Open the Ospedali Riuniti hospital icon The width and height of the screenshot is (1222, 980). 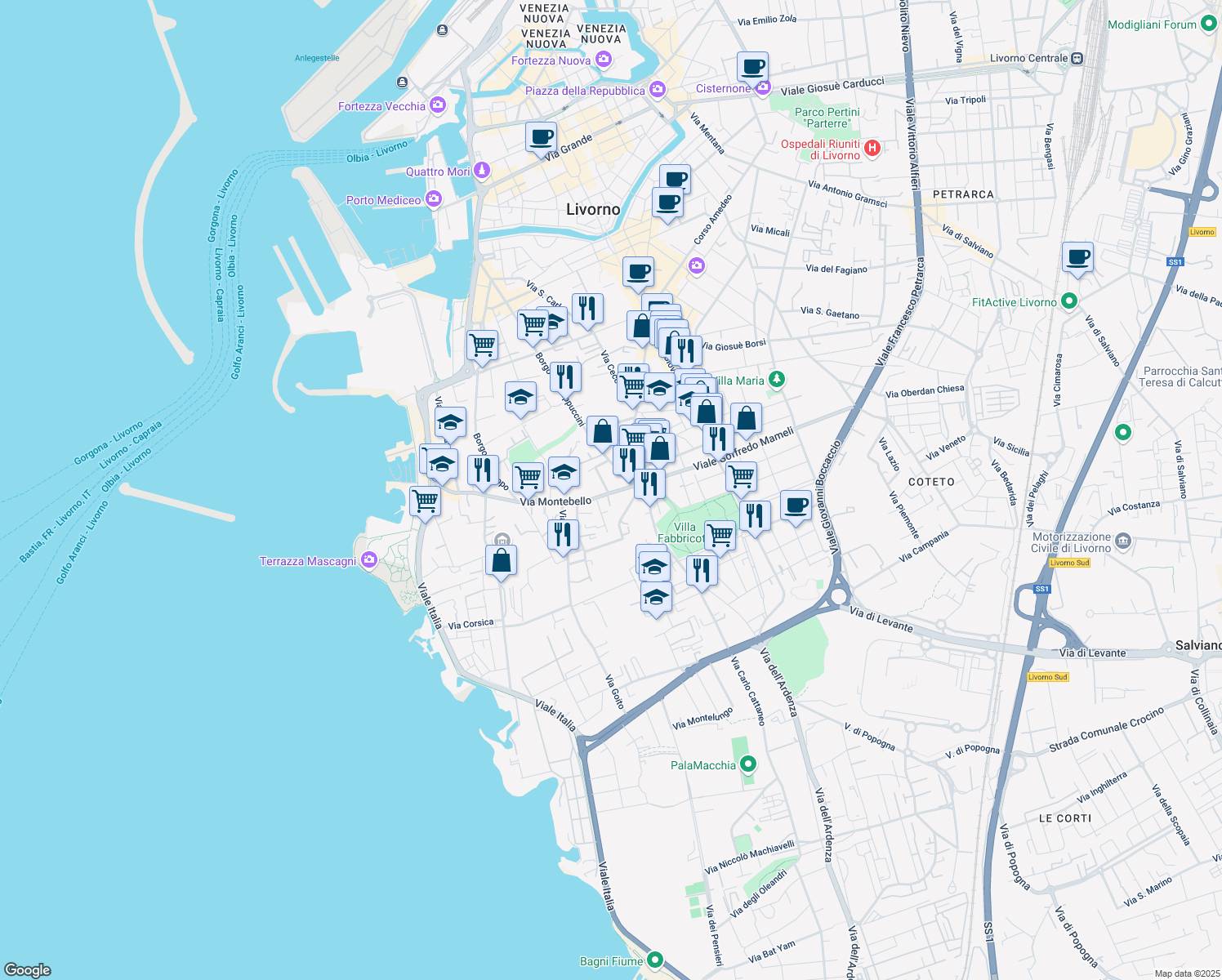pos(872,148)
